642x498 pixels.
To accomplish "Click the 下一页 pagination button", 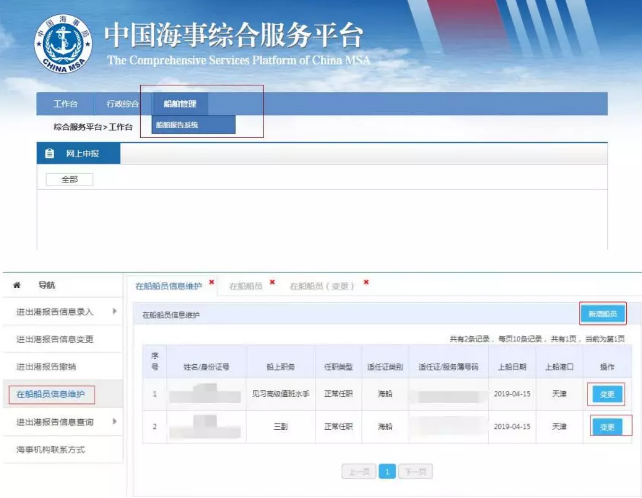I will [x=416, y=472].
